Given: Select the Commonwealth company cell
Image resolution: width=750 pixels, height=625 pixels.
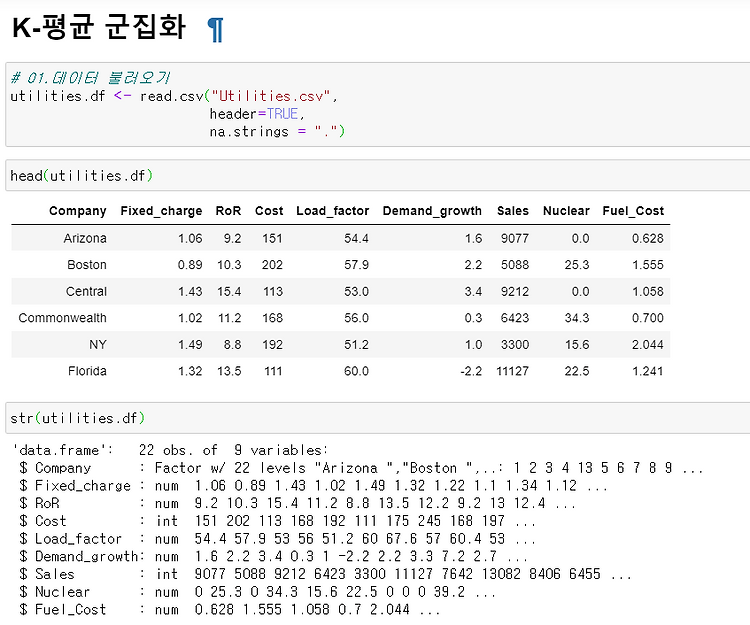Looking at the screenshot, I should 62,318.
